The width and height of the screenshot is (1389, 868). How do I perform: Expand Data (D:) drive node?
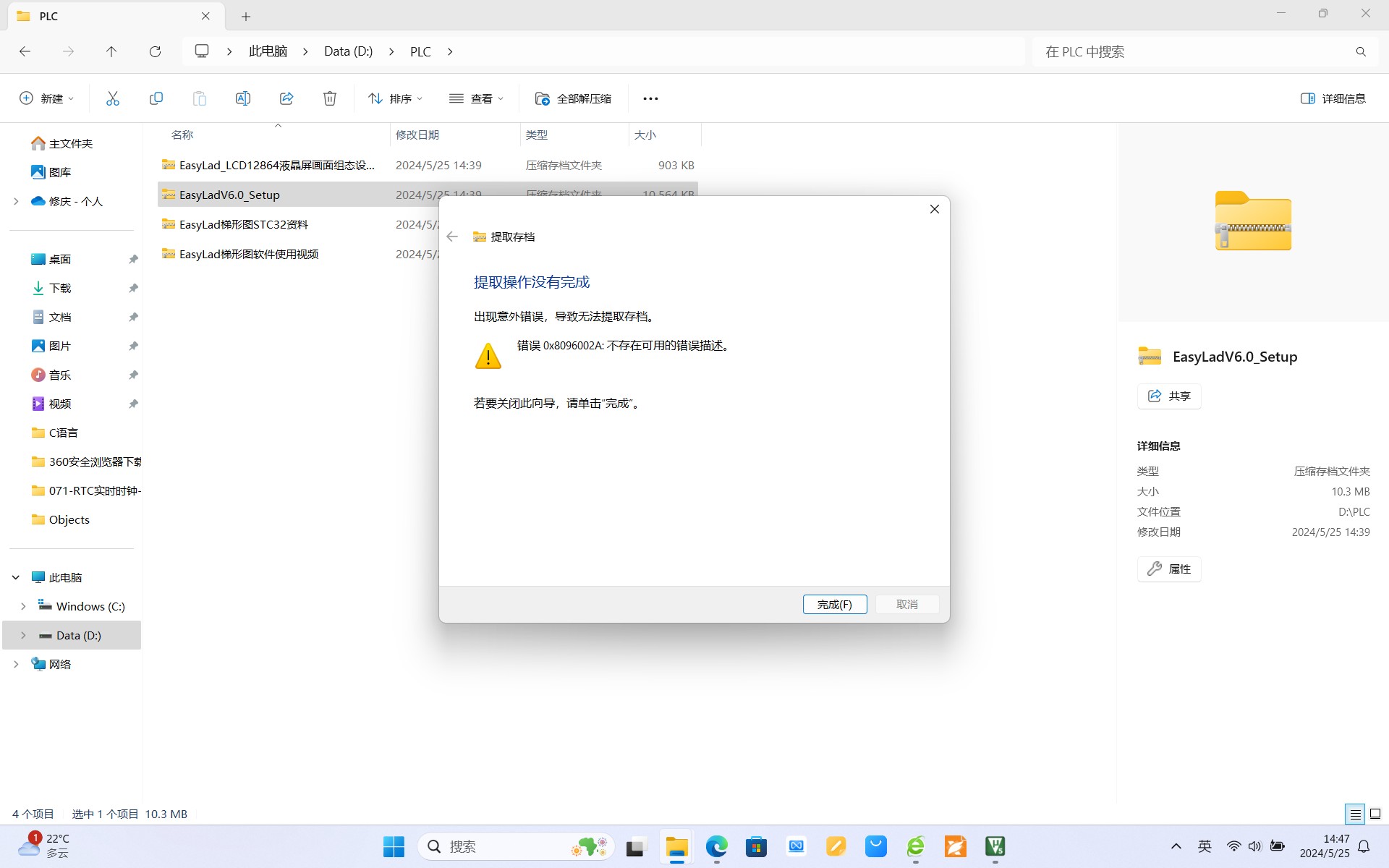coord(23,635)
